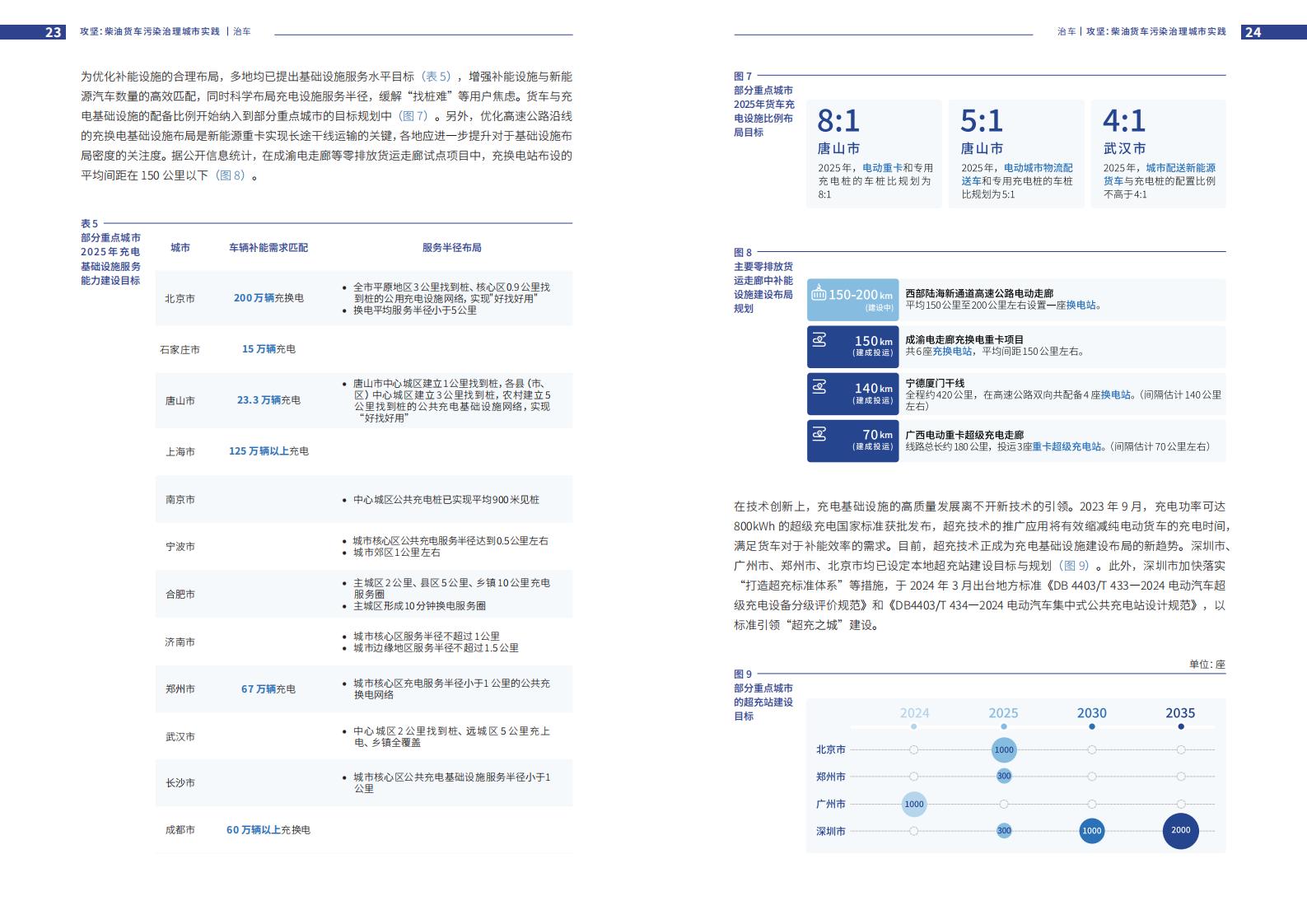Click the Shenzhen 2030 bubble labeled 1000
This screenshot has width=1307, height=924.
(x=1092, y=831)
